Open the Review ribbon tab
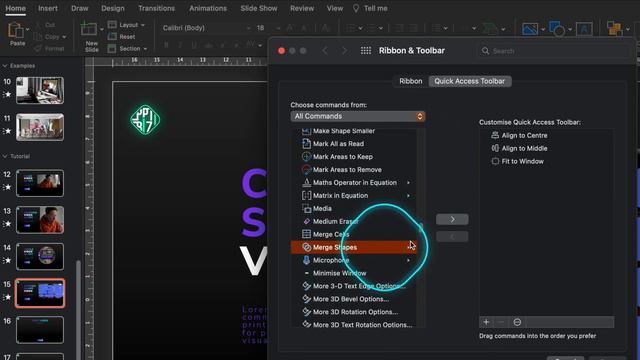 click(x=302, y=8)
